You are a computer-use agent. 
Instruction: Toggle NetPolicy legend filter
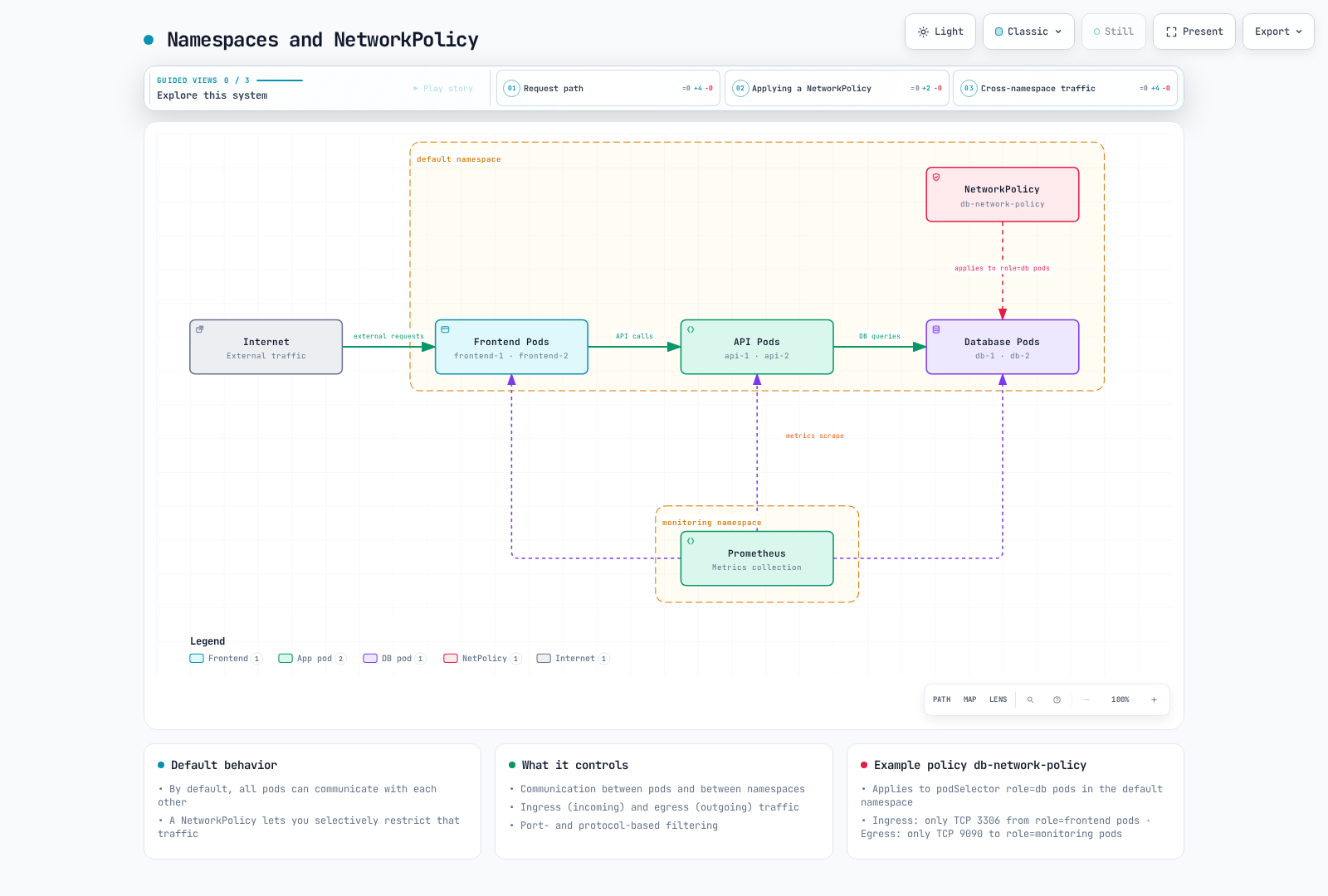[482, 659]
